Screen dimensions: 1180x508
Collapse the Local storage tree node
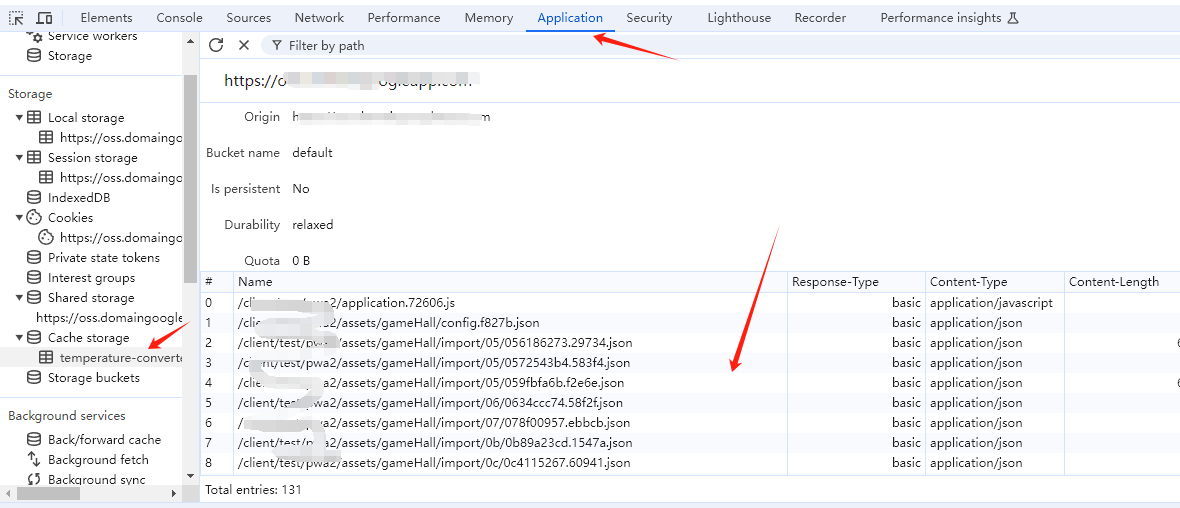click(19, 118)
